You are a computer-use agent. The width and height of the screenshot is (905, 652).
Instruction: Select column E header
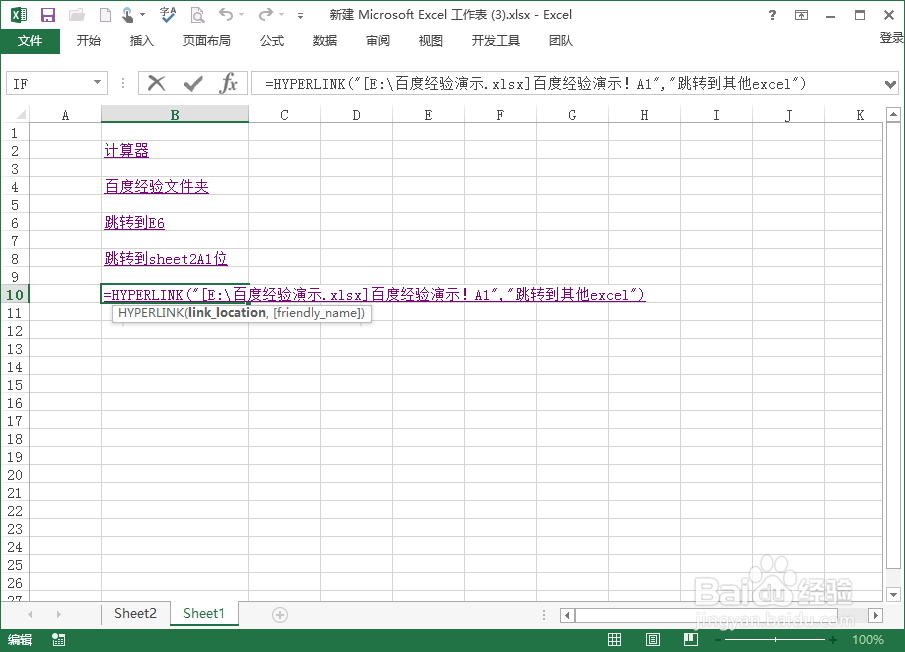pyautogui.click(x=428, y=115)
